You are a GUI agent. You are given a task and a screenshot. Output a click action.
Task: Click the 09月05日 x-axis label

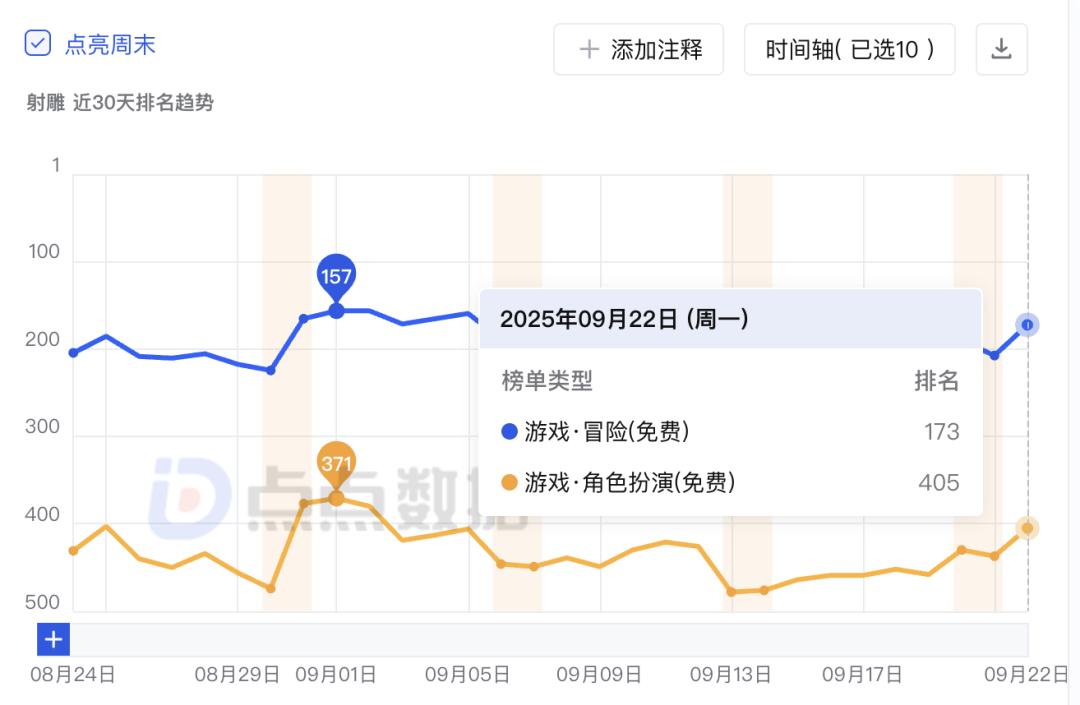[x=467, y=675]
